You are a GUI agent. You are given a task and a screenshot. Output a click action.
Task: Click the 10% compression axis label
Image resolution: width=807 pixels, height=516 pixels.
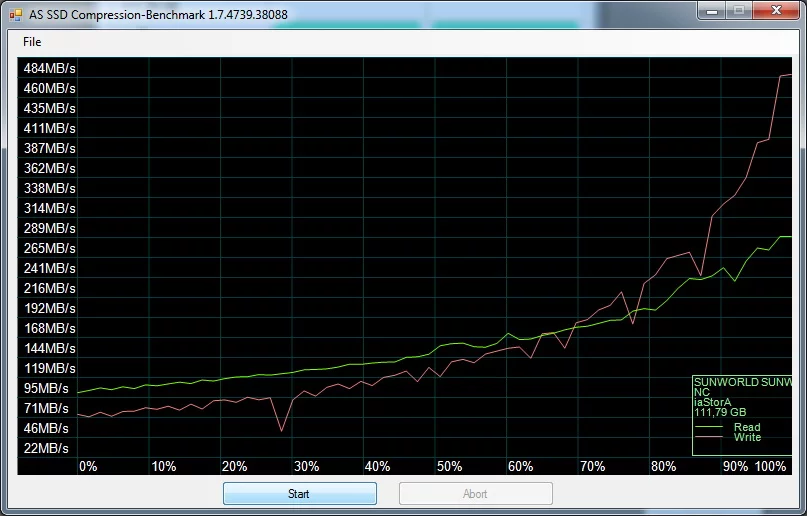pos(164,467)
